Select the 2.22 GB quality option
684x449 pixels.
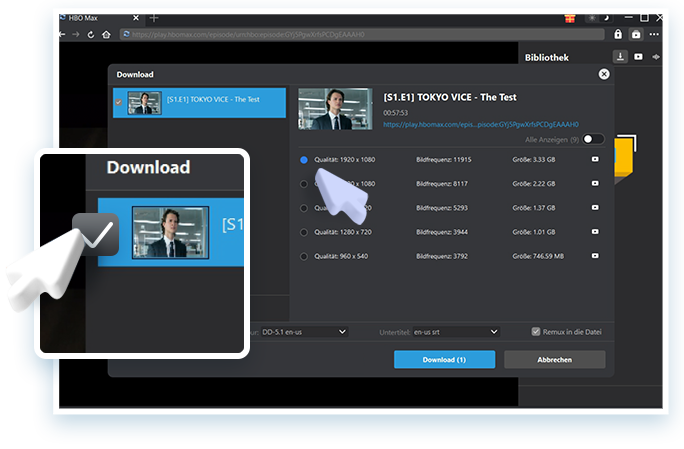click(x=304, y=184)
